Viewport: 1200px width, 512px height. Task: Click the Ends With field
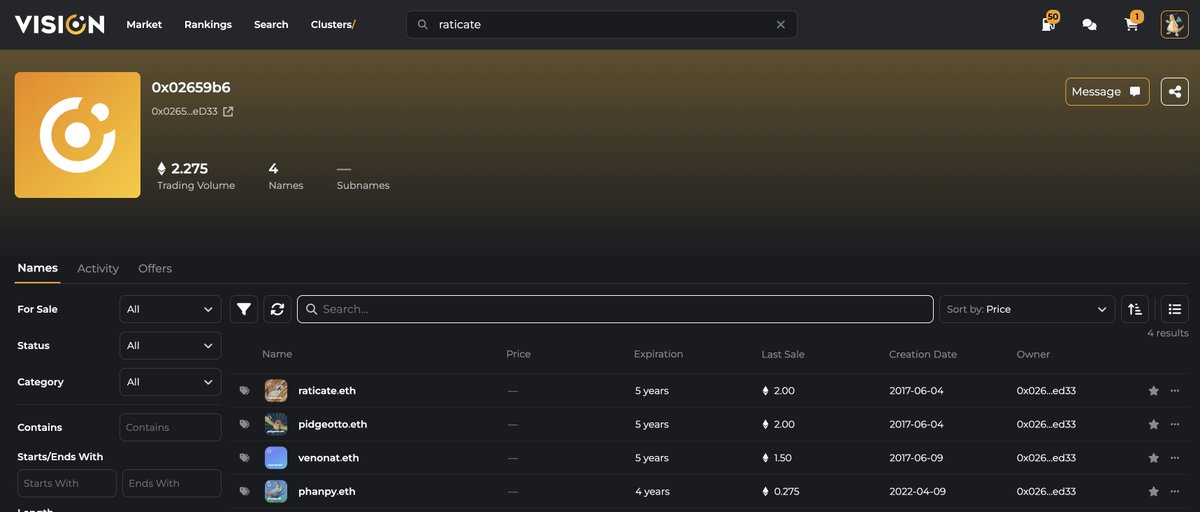click(x=172, y=483)
